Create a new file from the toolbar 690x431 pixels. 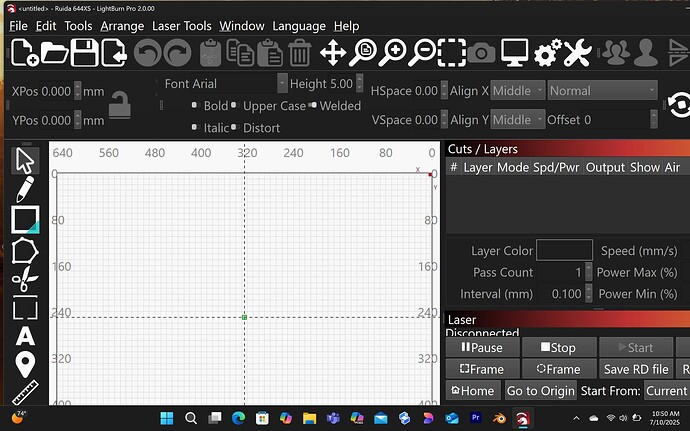tap(24, 53)
